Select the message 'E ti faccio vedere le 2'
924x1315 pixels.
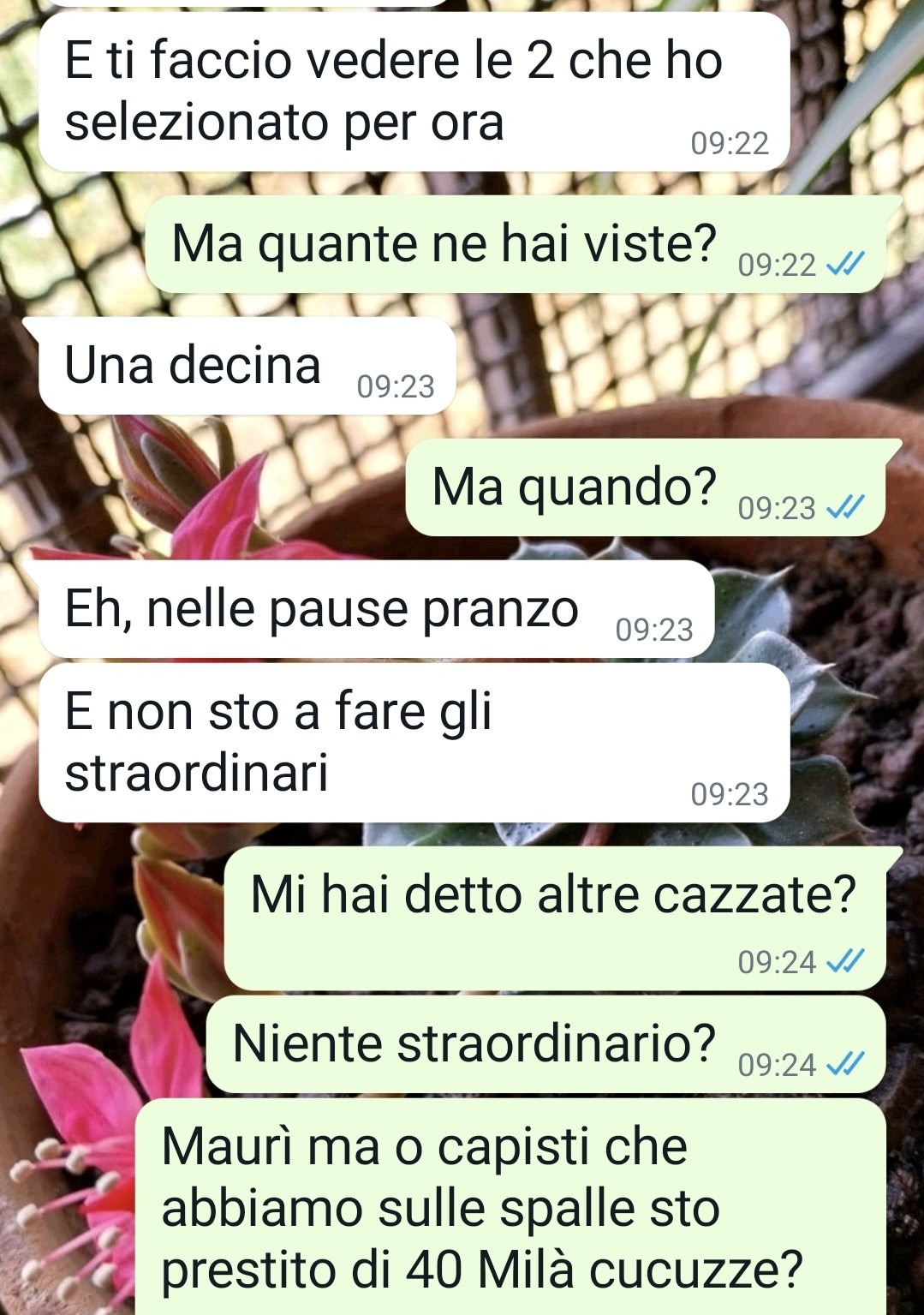tap(414, 91)
